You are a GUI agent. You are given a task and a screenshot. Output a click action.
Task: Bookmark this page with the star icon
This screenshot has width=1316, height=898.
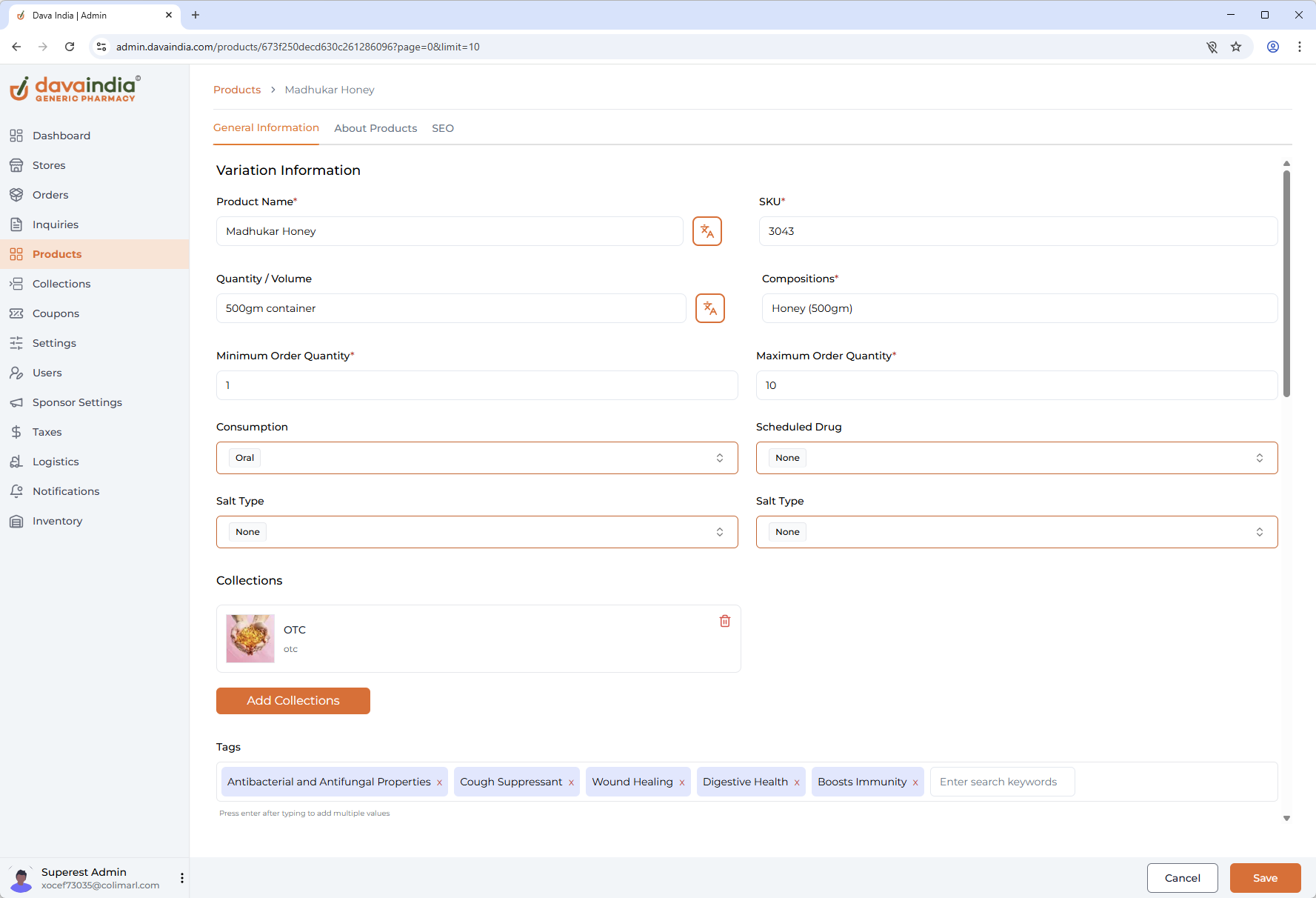pos(1236,47)
